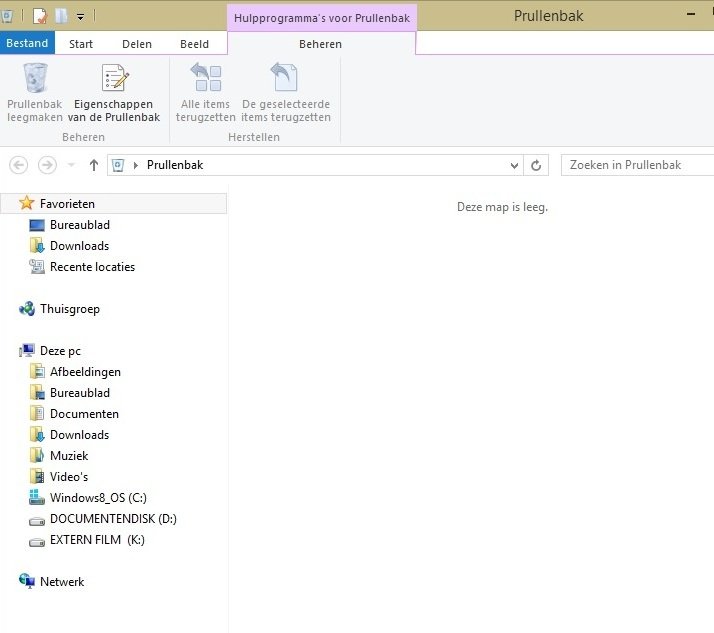Open the address bar history dropdown

pos(514,165)
